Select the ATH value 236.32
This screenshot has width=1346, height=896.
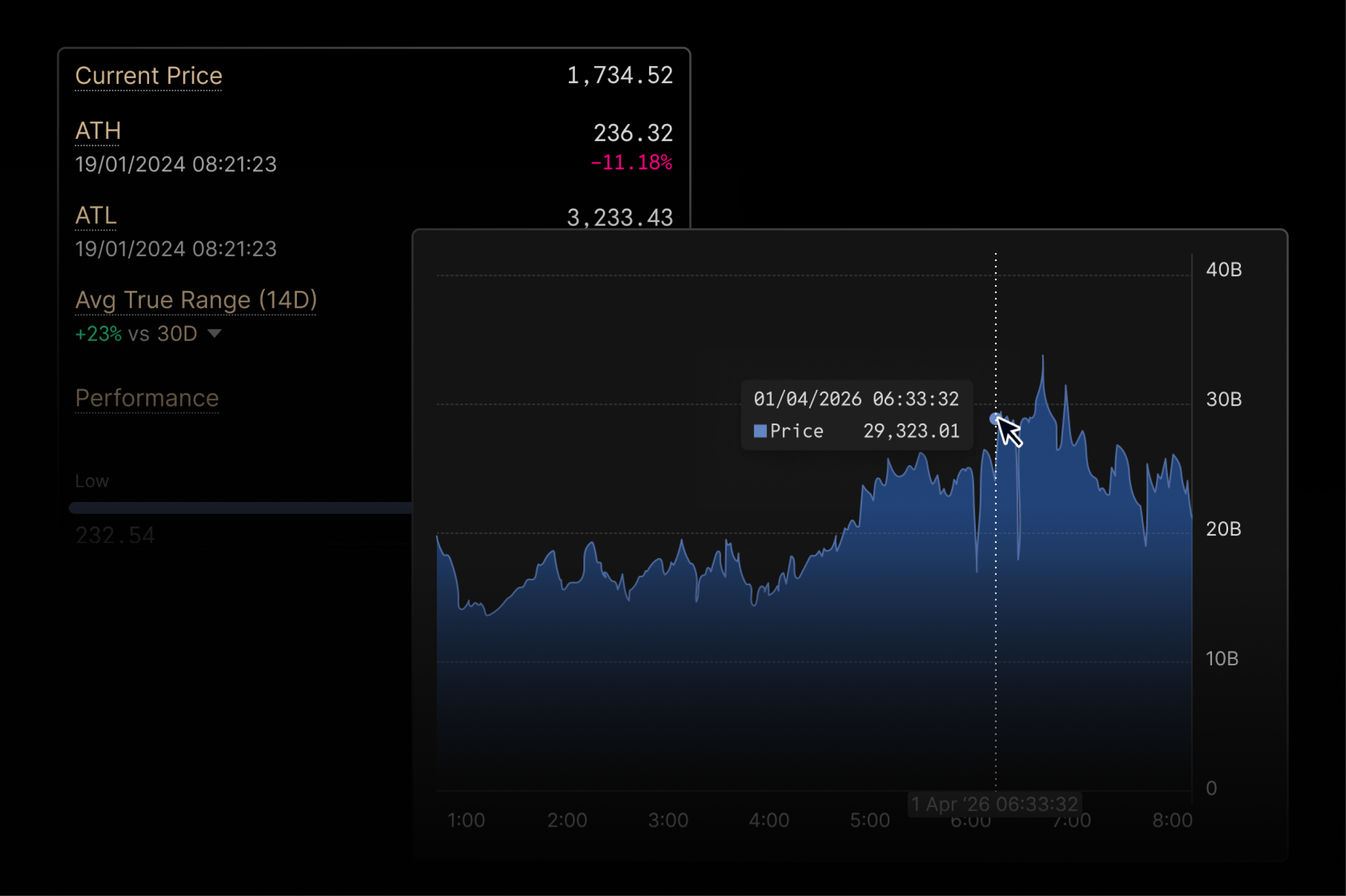click(x=633, y=133)
